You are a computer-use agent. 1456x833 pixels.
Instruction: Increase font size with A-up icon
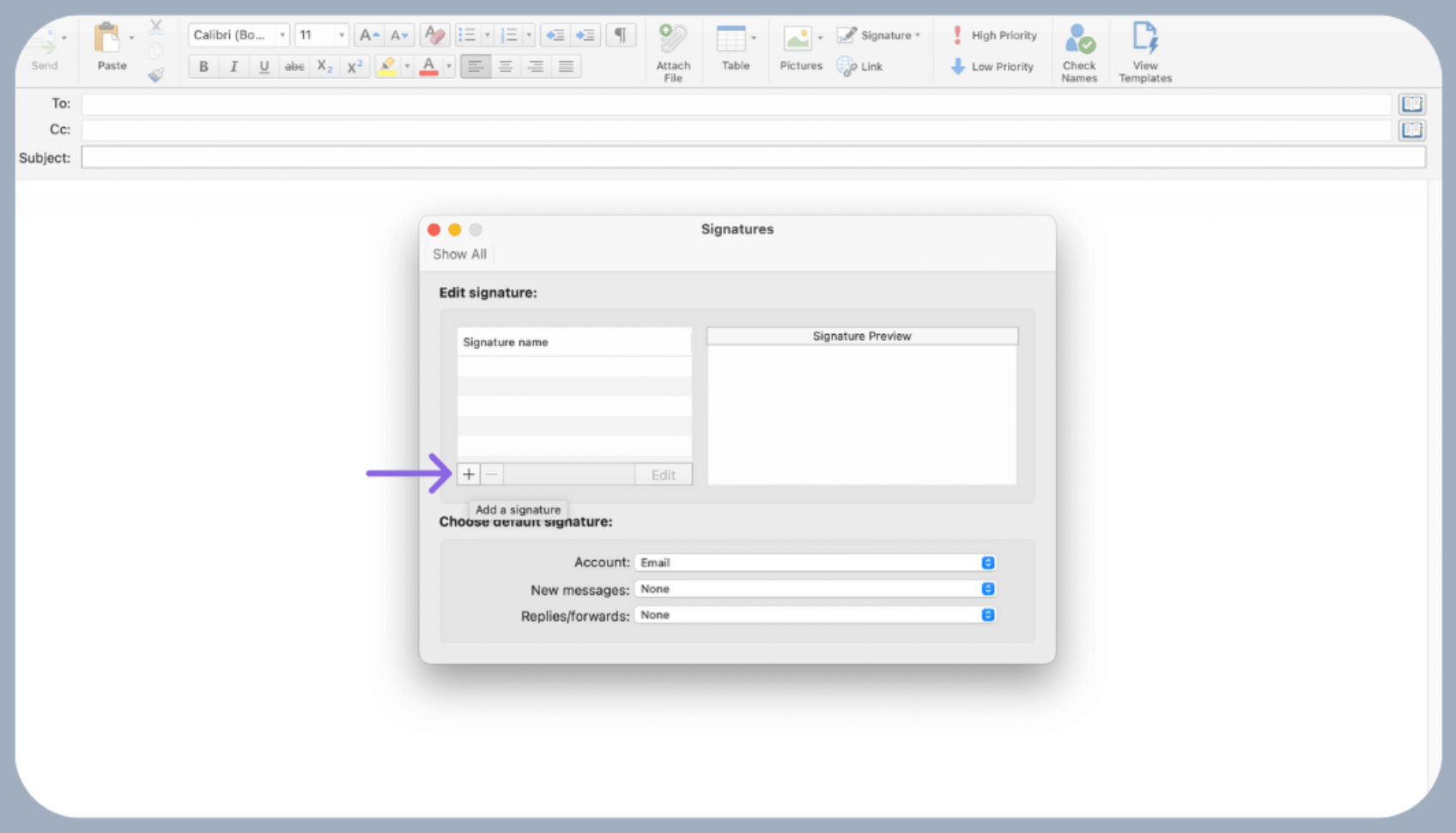[x=369, y=35]
